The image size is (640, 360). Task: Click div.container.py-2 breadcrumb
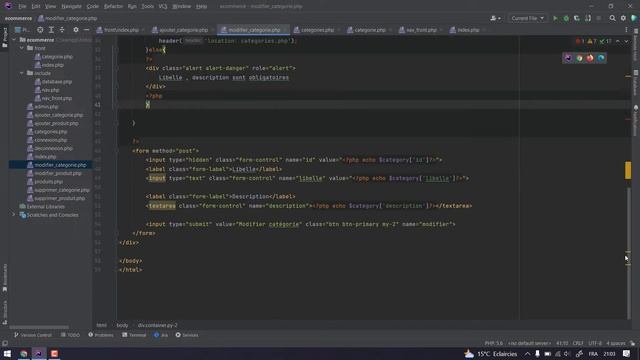pos(158,325)
